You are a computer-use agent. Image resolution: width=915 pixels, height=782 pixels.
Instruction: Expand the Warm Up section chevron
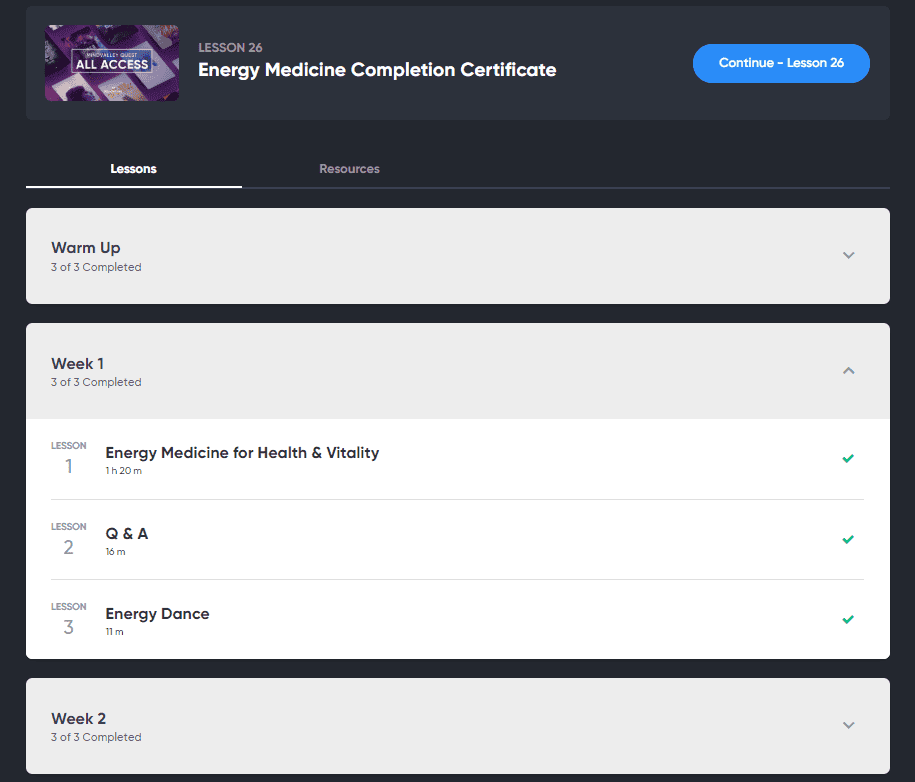pos(848,255)
